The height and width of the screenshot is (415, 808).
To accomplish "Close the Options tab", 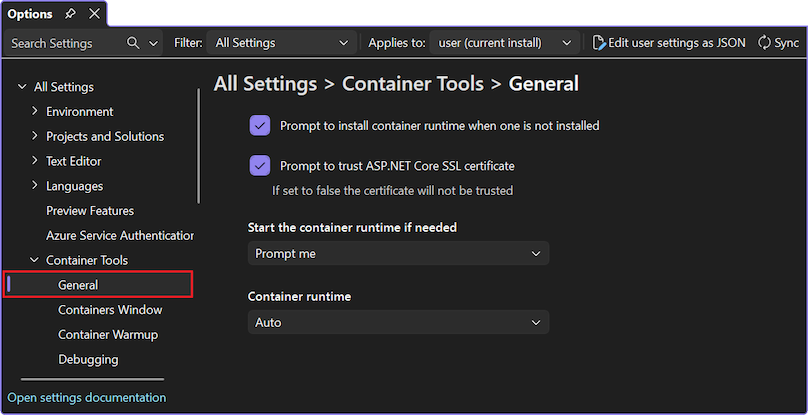I will (94, 14).
